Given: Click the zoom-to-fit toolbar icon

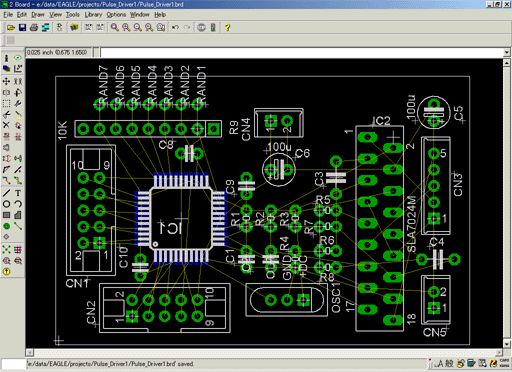Looking at the screenshot, I should [x=115, y=28].
